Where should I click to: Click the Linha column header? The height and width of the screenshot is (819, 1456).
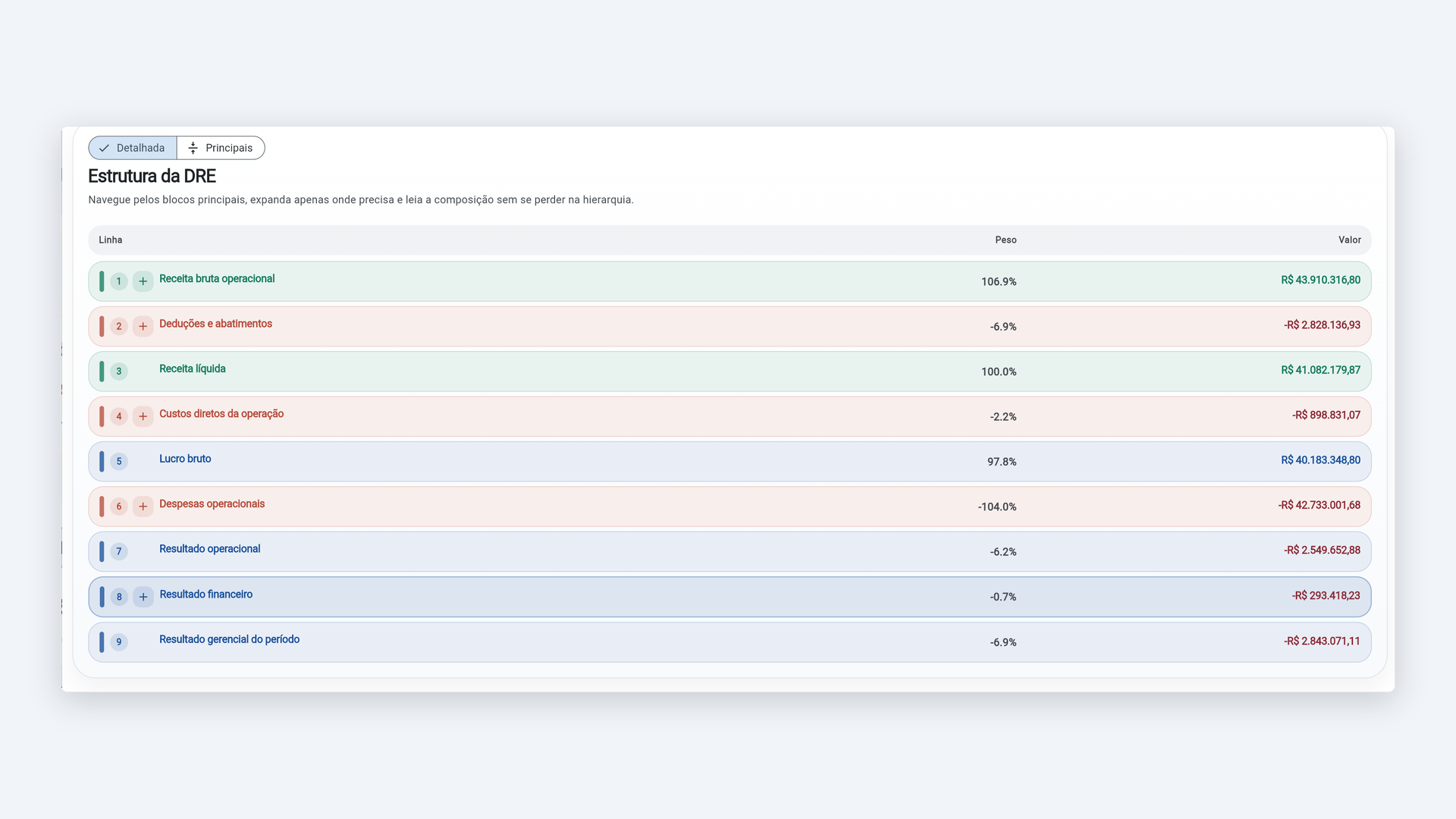click(x=110, y=240)
